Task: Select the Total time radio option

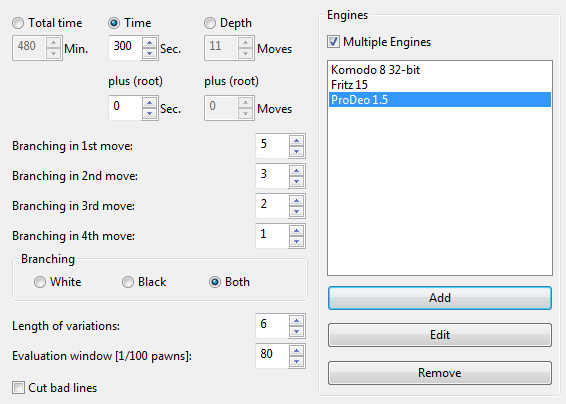Action: [x=18, y=23]
